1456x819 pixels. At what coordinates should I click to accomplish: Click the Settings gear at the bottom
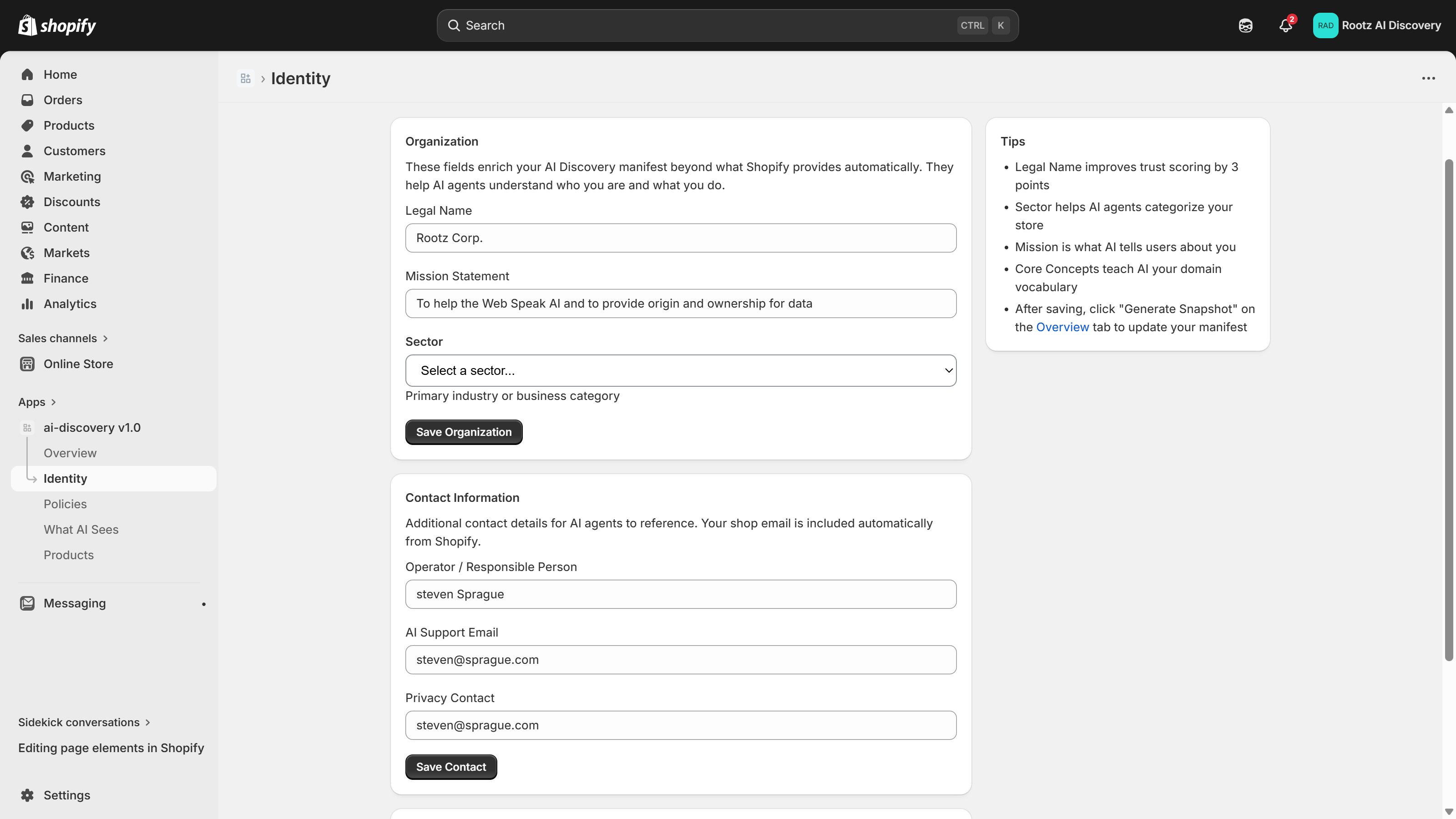point(27,795)
